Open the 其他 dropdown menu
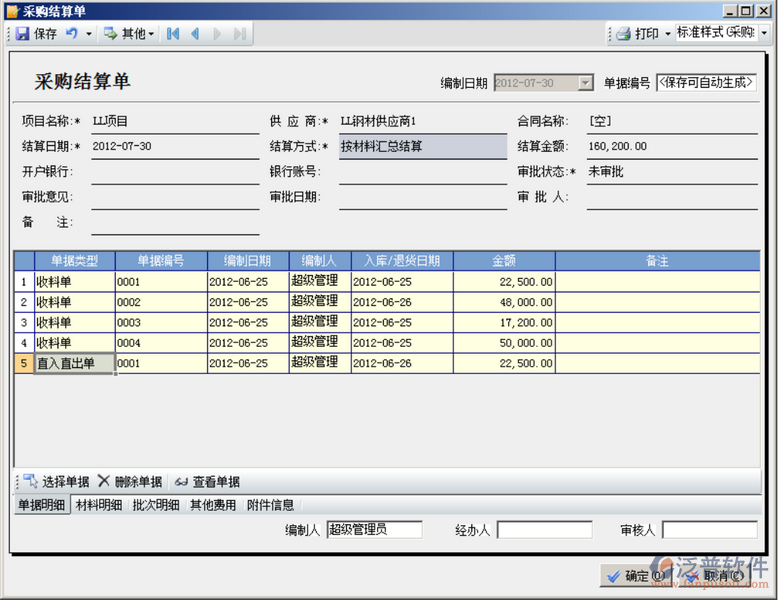The image size is (779, 600). click(130, 34)
